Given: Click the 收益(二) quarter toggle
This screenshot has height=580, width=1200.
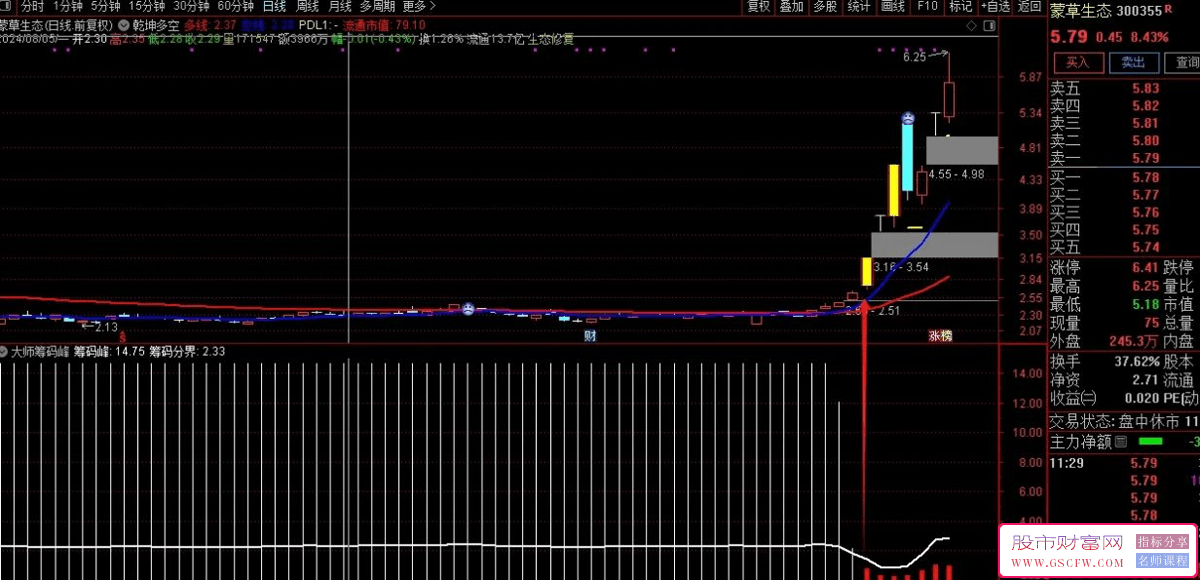Looking at the screenshot, I should [x=1072, y=398].
